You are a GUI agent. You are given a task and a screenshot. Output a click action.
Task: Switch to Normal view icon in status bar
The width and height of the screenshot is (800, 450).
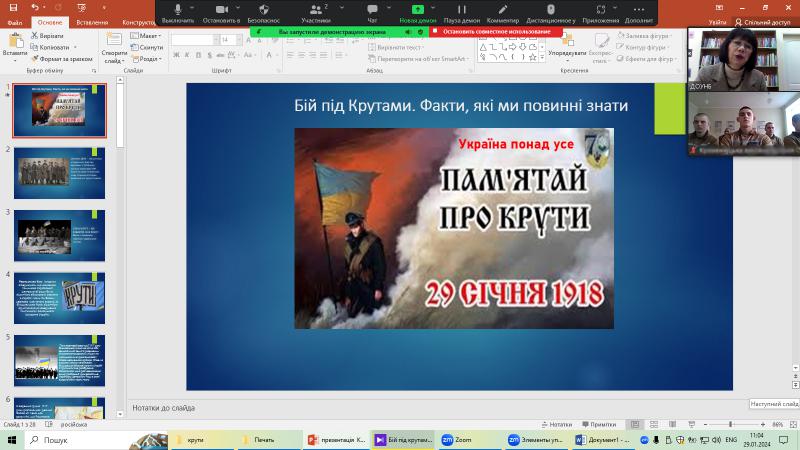(635, 424)
